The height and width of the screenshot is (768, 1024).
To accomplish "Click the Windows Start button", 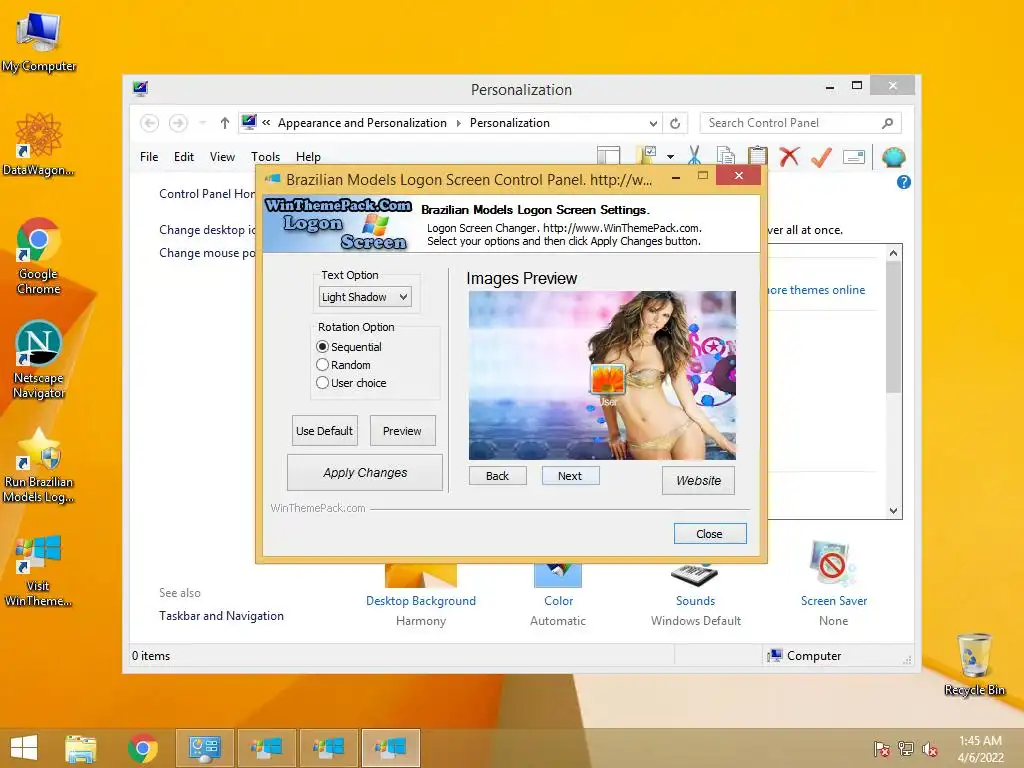I will (x=24, y=748).
